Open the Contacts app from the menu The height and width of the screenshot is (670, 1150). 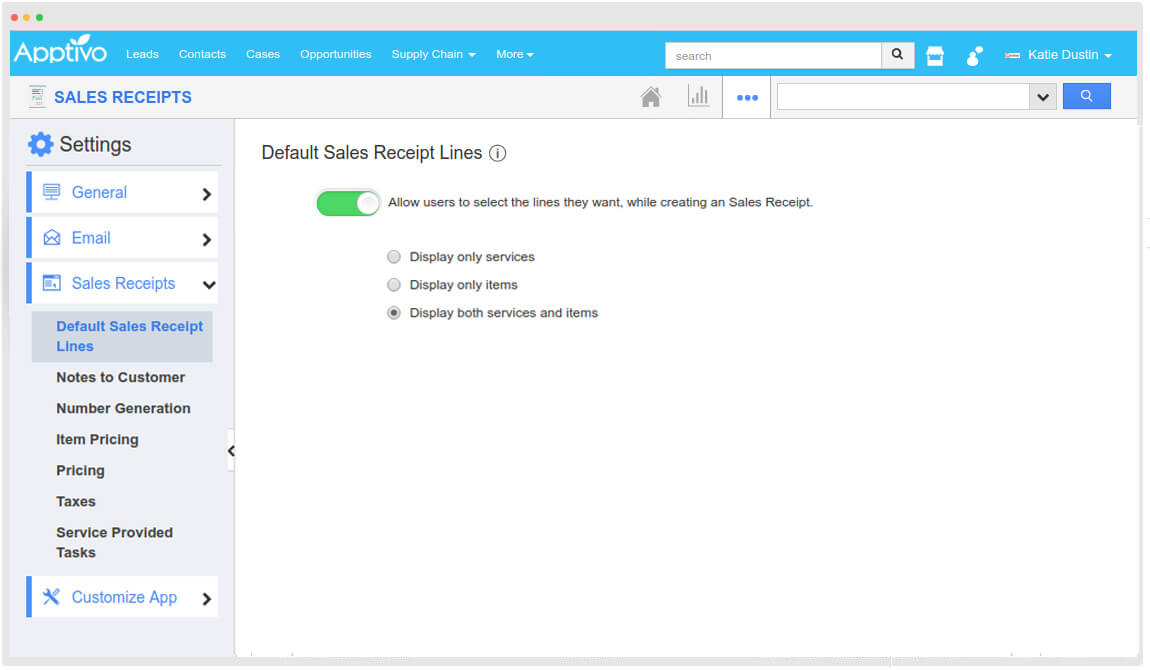point(202,54)
